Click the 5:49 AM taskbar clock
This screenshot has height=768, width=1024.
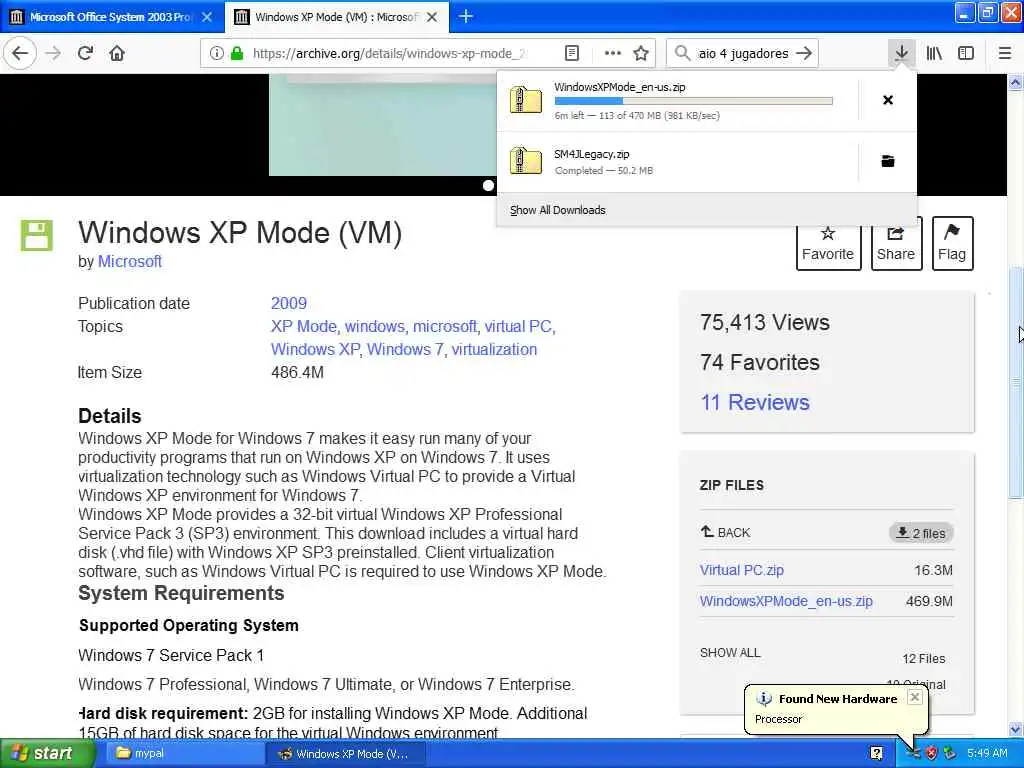[987, 753]
